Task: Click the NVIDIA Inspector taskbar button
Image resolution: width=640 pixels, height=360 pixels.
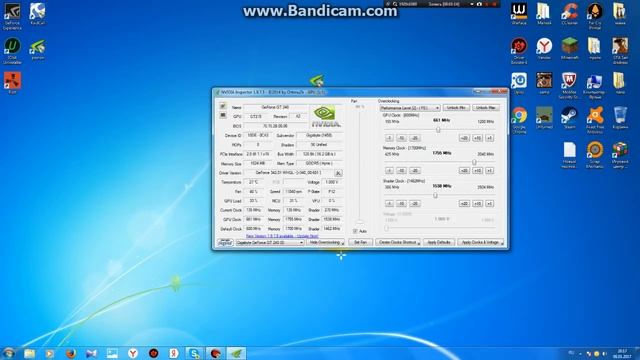Action: click(x=237, y=353)
